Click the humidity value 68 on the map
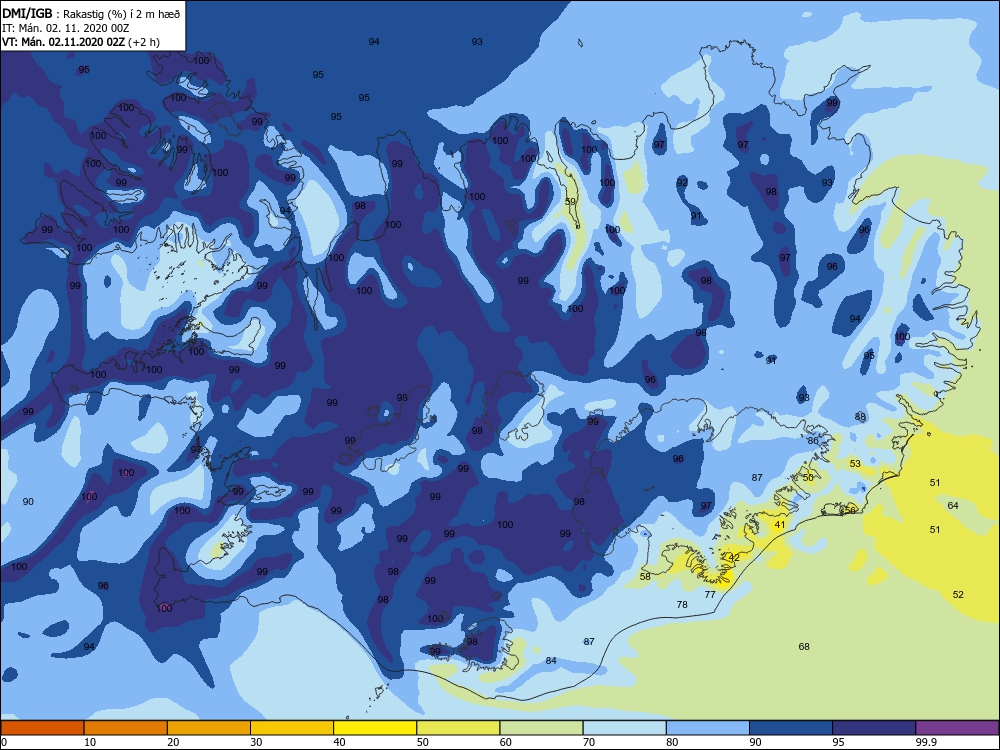The height and width of the screenshot is (750, 1000). click(x=804, y=647)
